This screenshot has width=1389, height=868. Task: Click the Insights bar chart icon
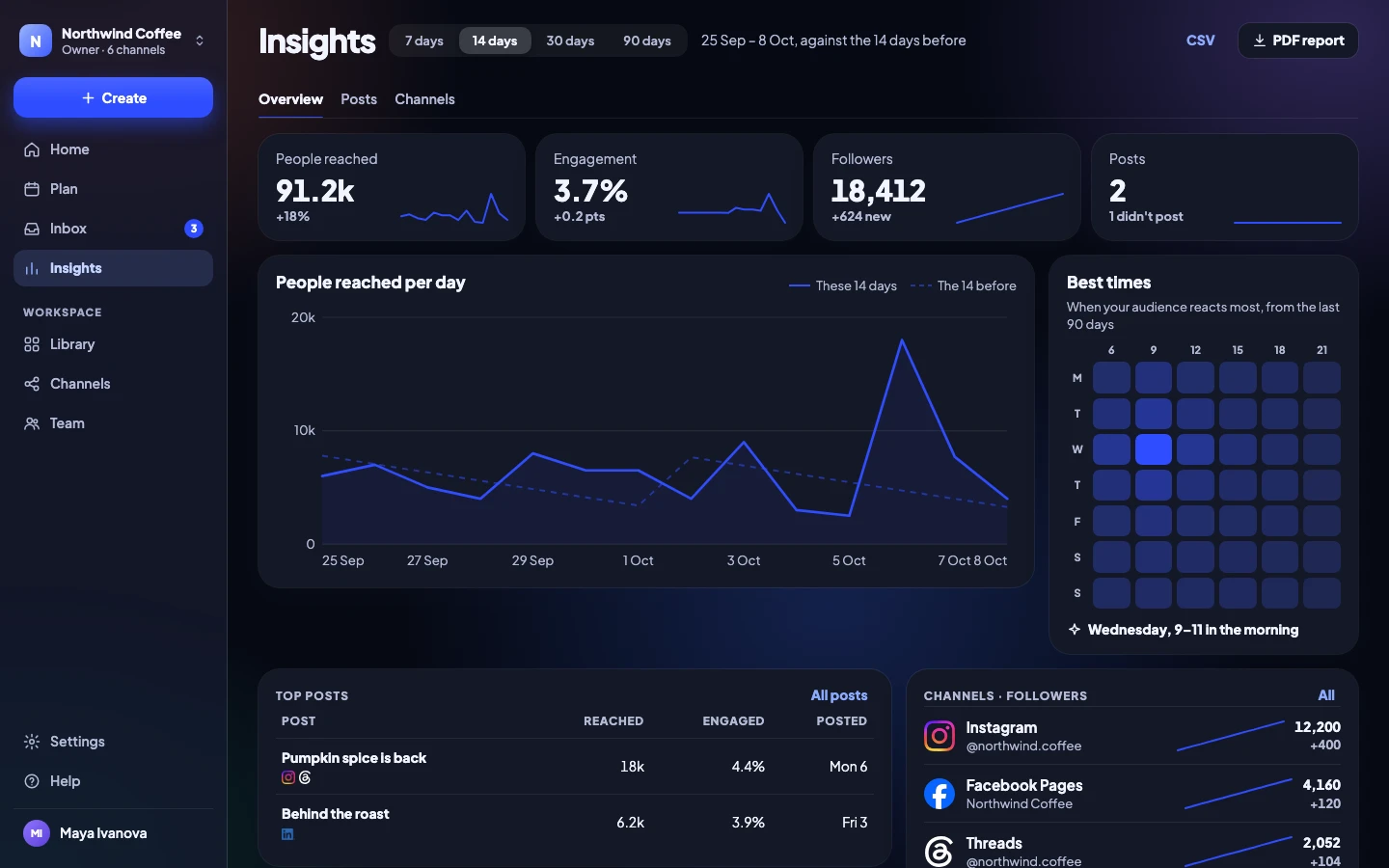click(32, 268)
